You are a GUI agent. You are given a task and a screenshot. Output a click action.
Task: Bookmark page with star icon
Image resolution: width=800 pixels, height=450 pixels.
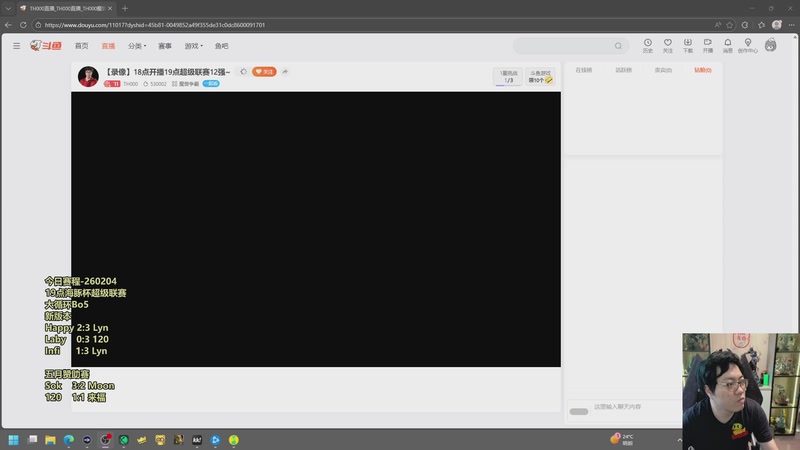click(730, 24)
